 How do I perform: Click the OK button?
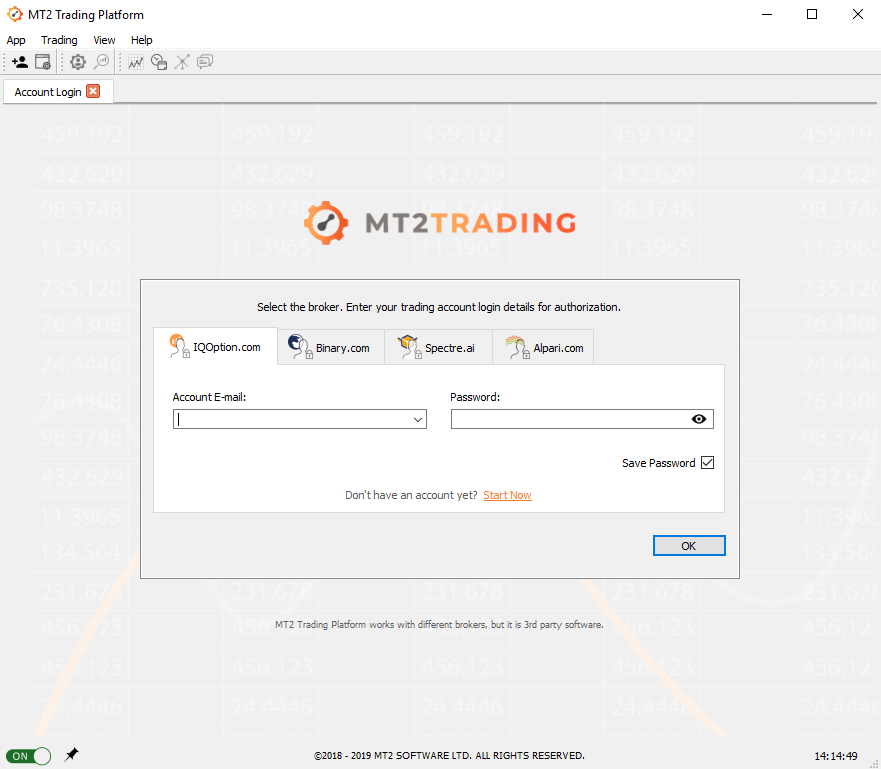click(689, 545)
